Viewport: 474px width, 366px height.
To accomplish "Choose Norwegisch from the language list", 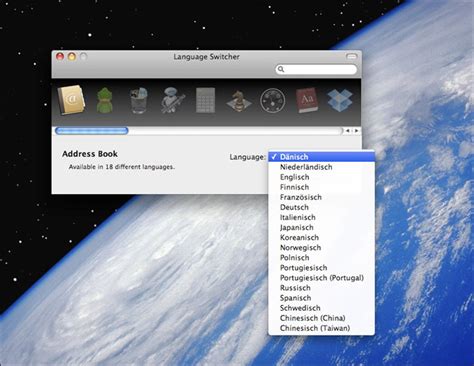I will click(321, 247).
